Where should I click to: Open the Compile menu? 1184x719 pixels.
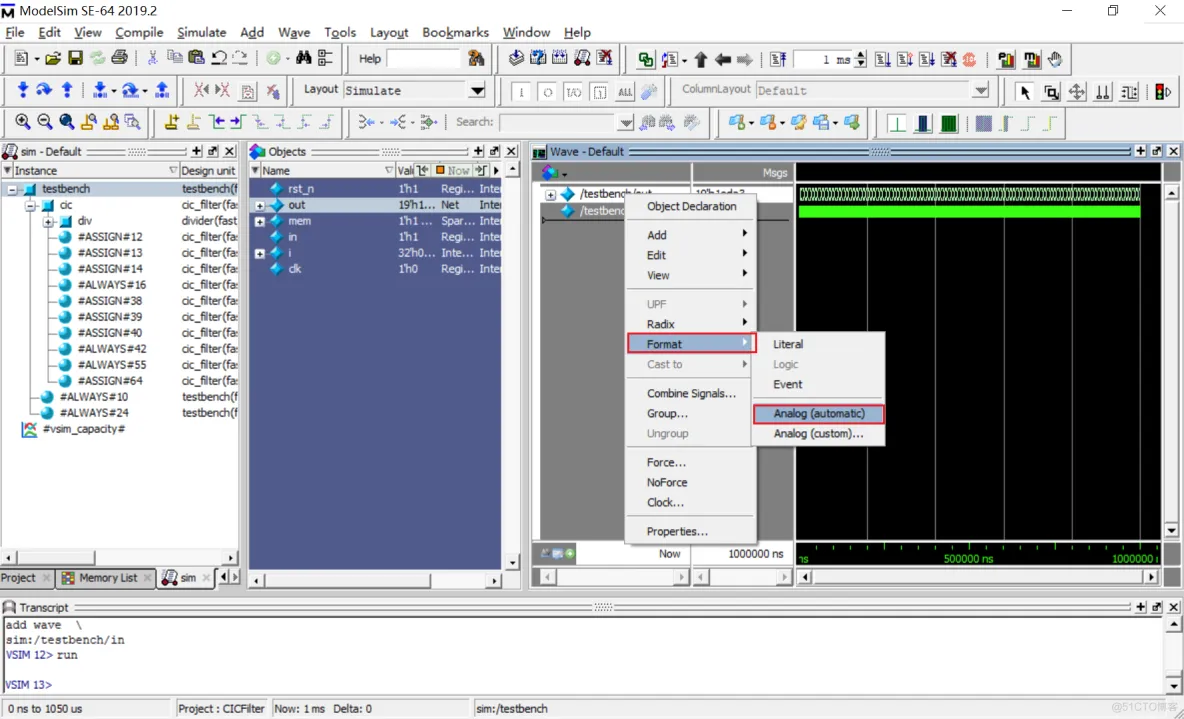click(139, 32)
